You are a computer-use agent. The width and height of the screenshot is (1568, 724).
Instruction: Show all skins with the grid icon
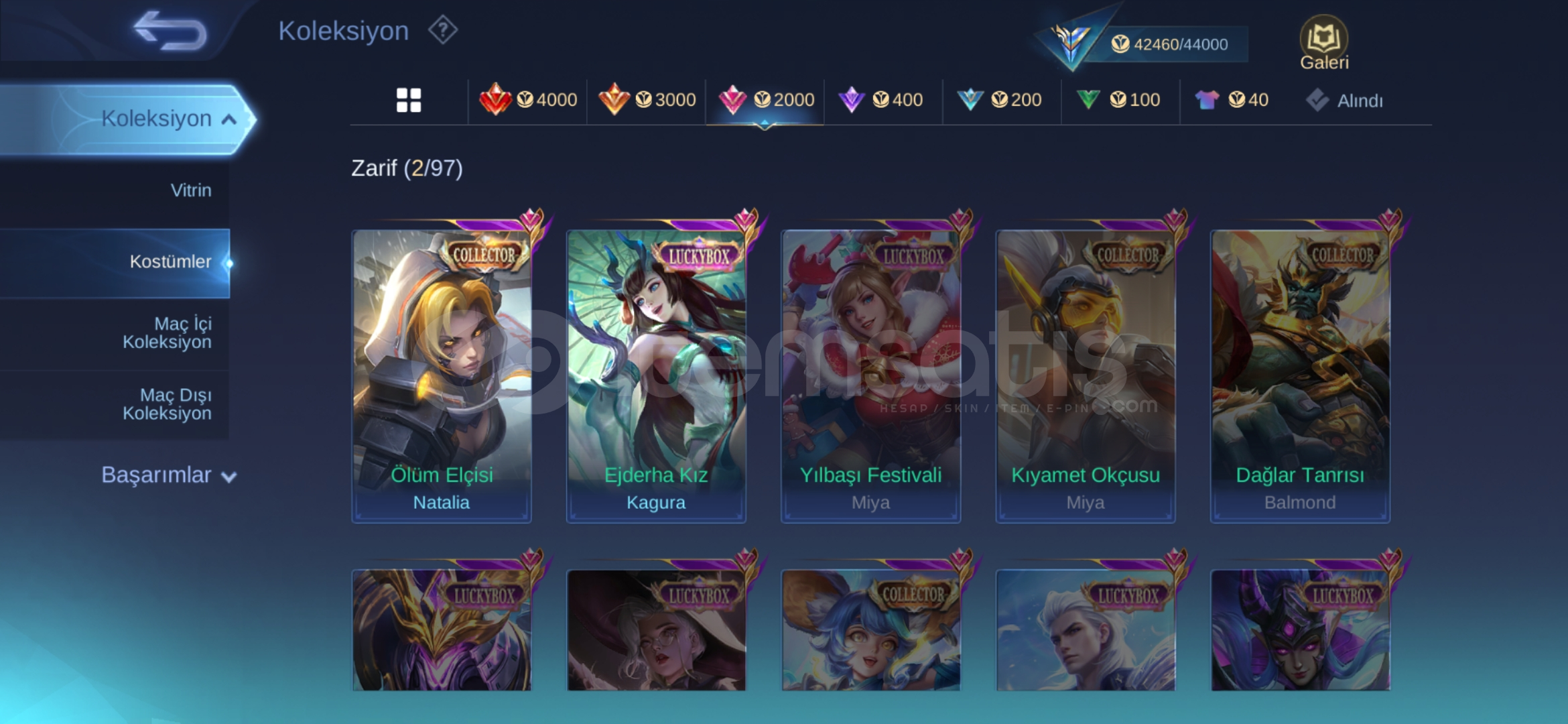pyautogui.click(x=409, y=101)
